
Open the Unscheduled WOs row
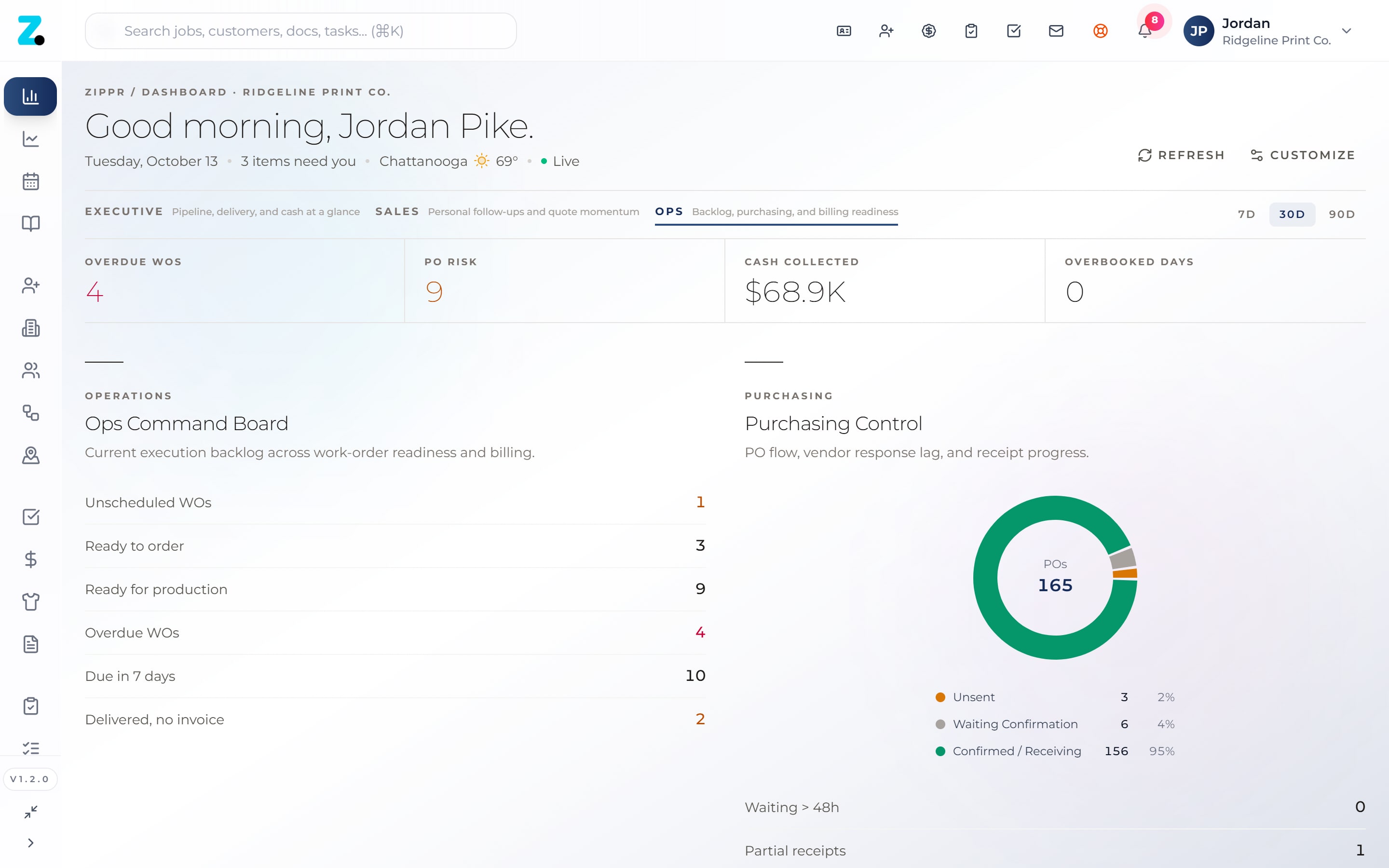click(x=395, y=502)
